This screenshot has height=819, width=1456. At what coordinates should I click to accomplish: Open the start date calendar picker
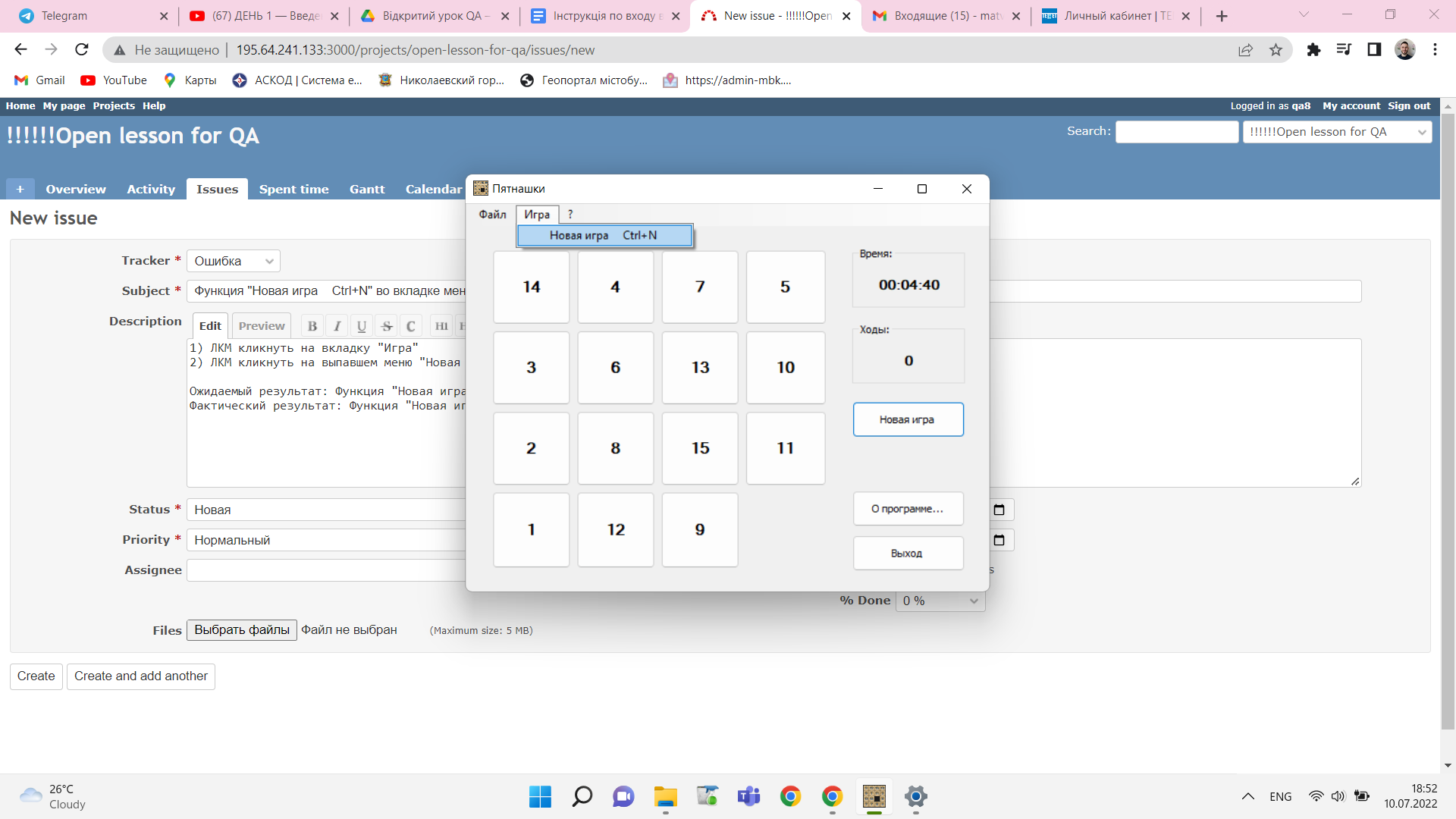[x=999, y=510]
